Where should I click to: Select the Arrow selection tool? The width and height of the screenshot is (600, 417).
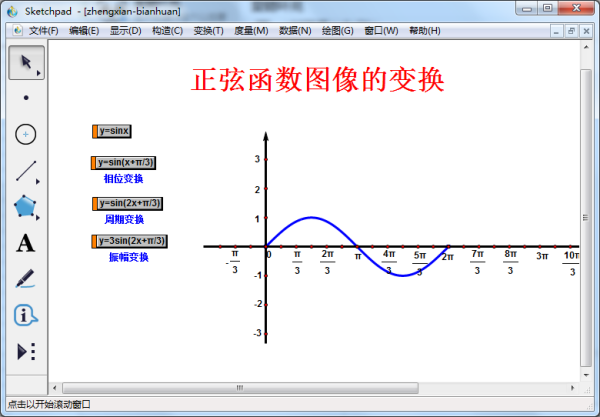(x=26, y=62)
